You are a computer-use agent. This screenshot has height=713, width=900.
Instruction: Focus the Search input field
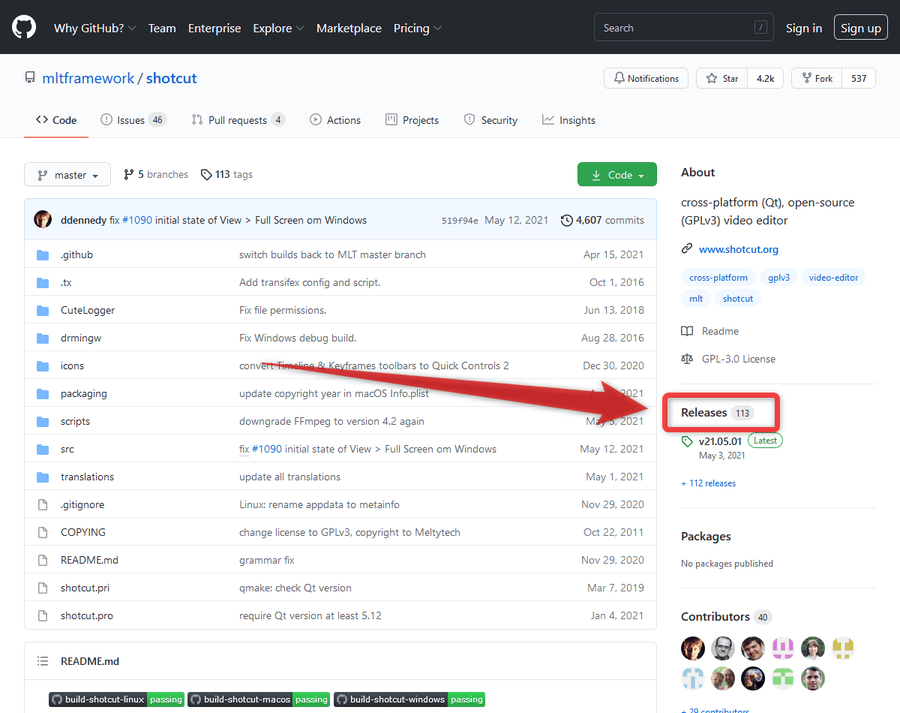tap(684, 28)
